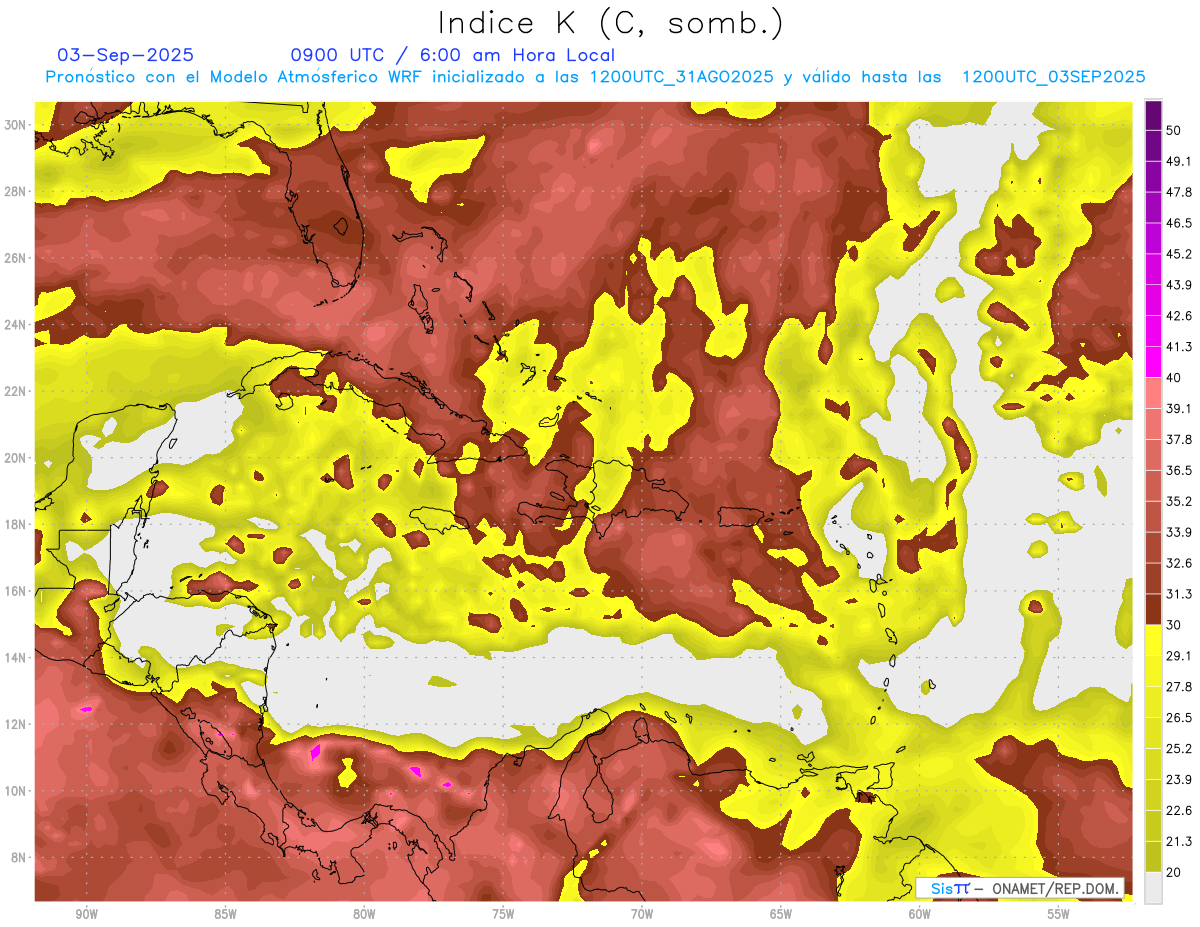Click the init time "1200UTC_31AGO2025"
The width and height of the screenshot is (1200, 927).
coord(682,77)
